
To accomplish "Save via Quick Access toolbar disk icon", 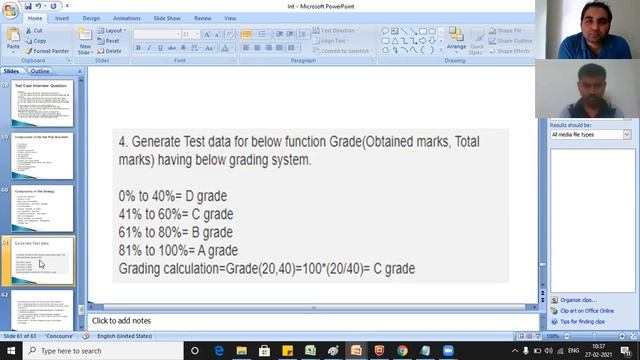I will (28, 6).
